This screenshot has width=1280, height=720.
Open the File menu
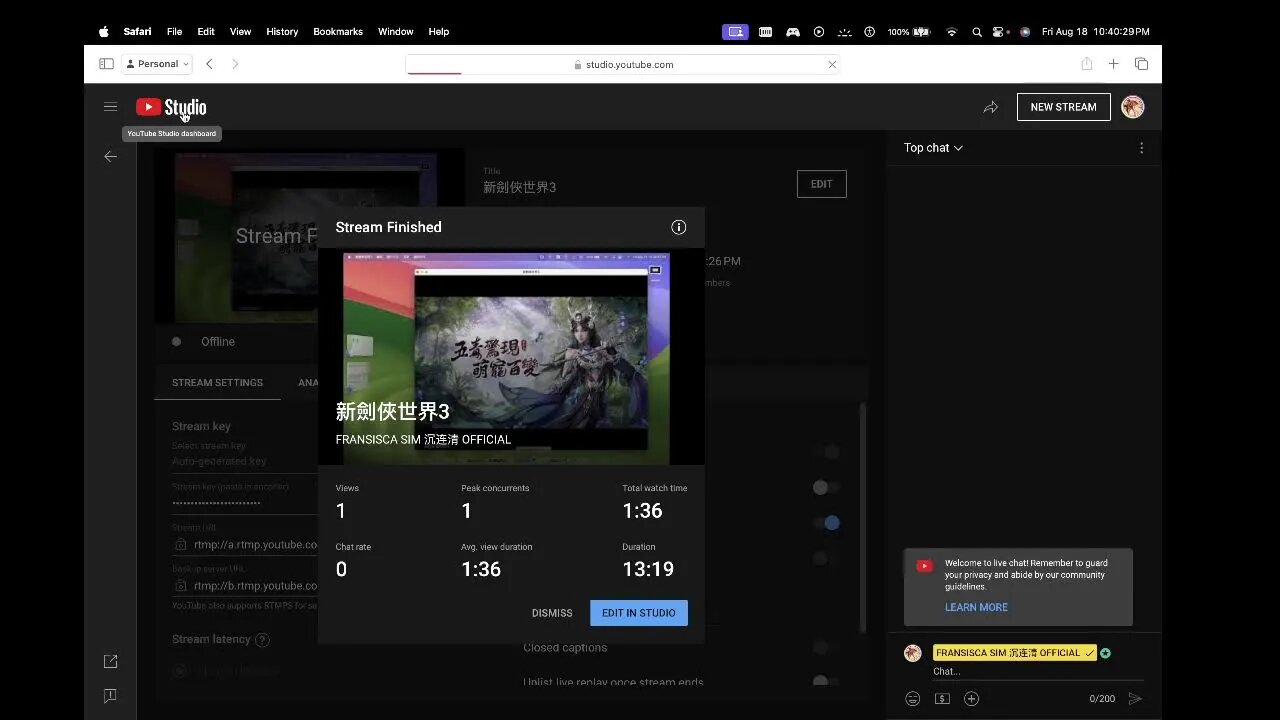pyautogui.click(x=174, y=32)
